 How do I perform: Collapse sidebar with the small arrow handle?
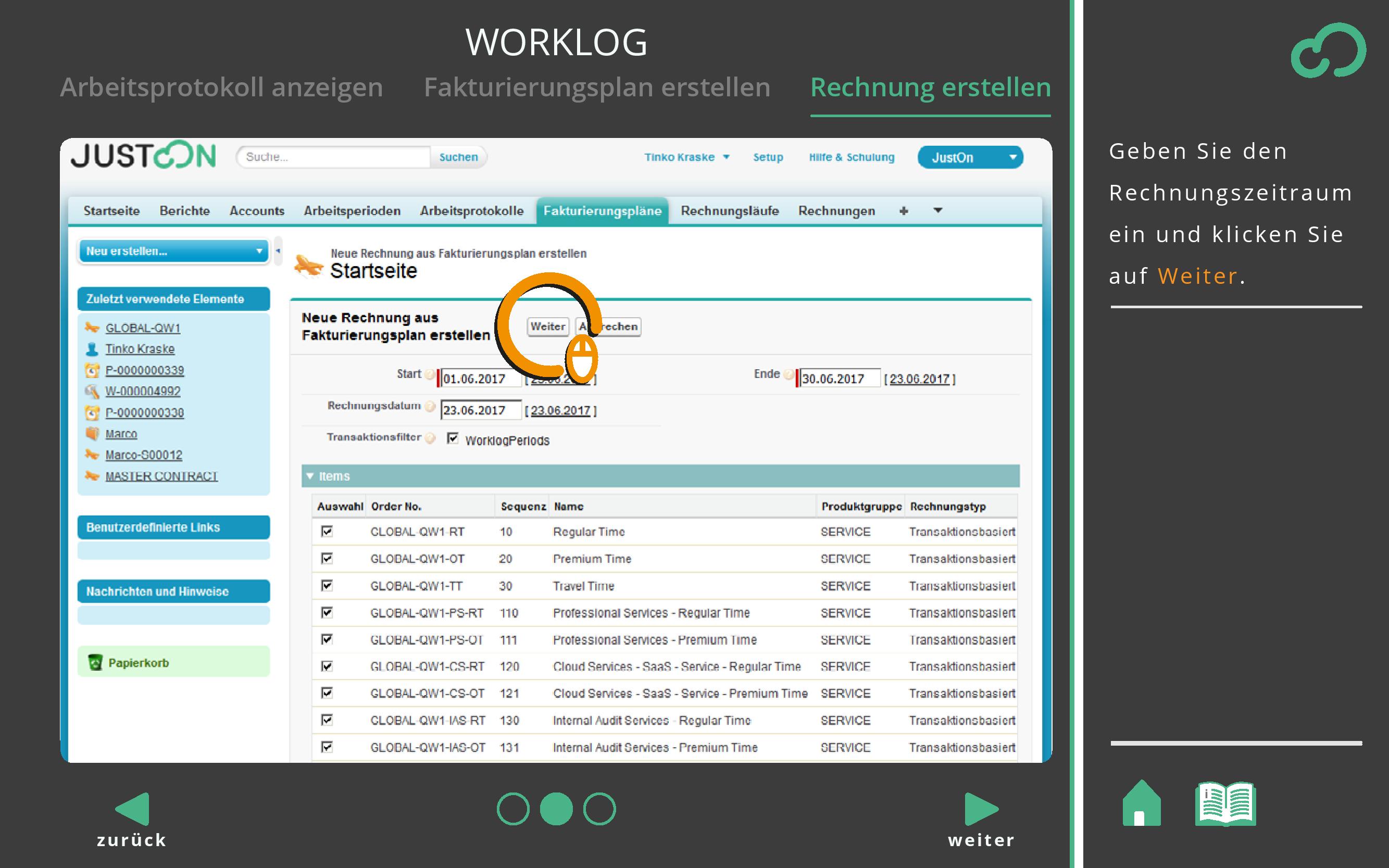click(278, 251)
